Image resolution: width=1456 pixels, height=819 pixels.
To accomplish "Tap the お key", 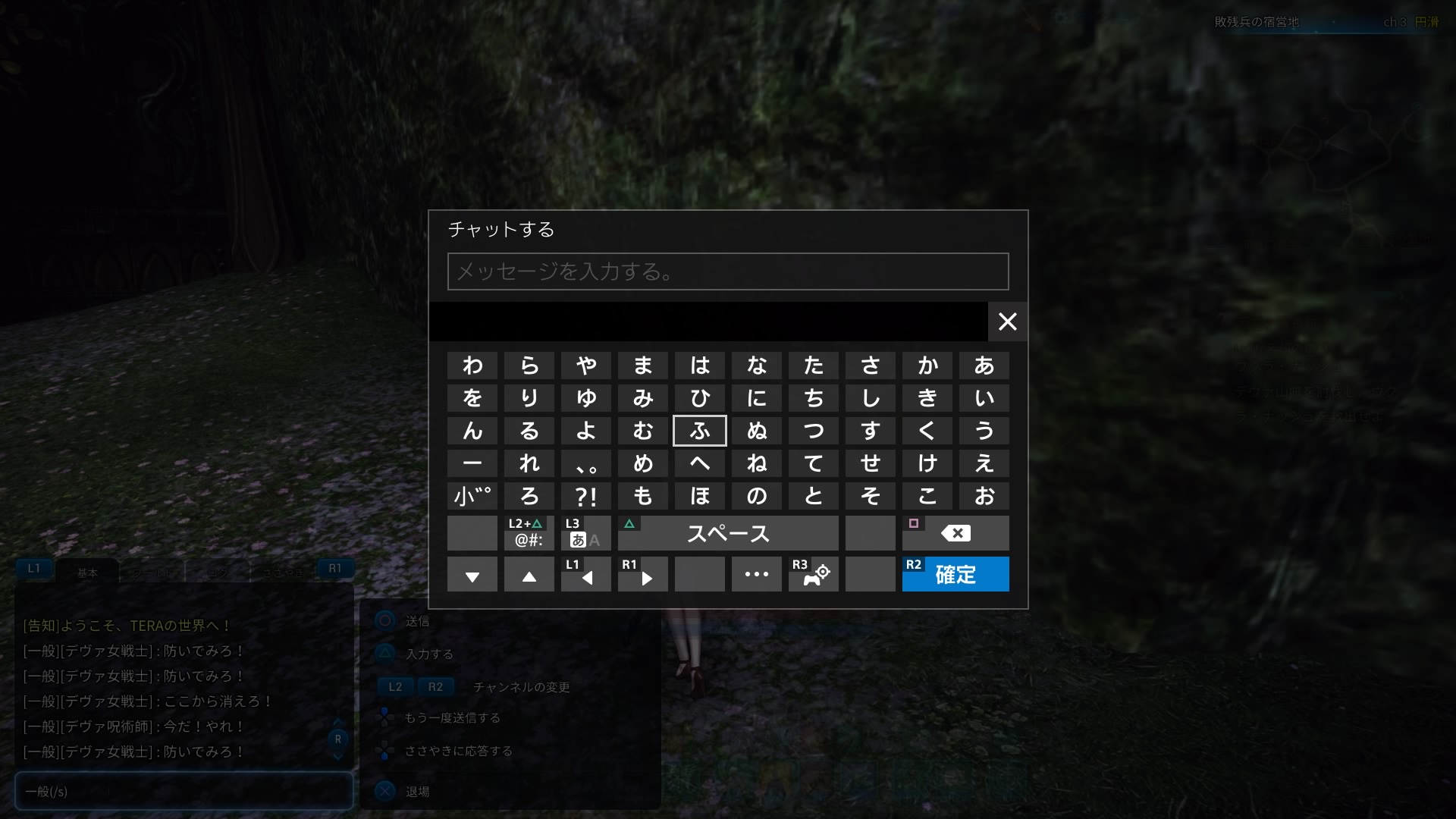I will (x=984, y=496).
